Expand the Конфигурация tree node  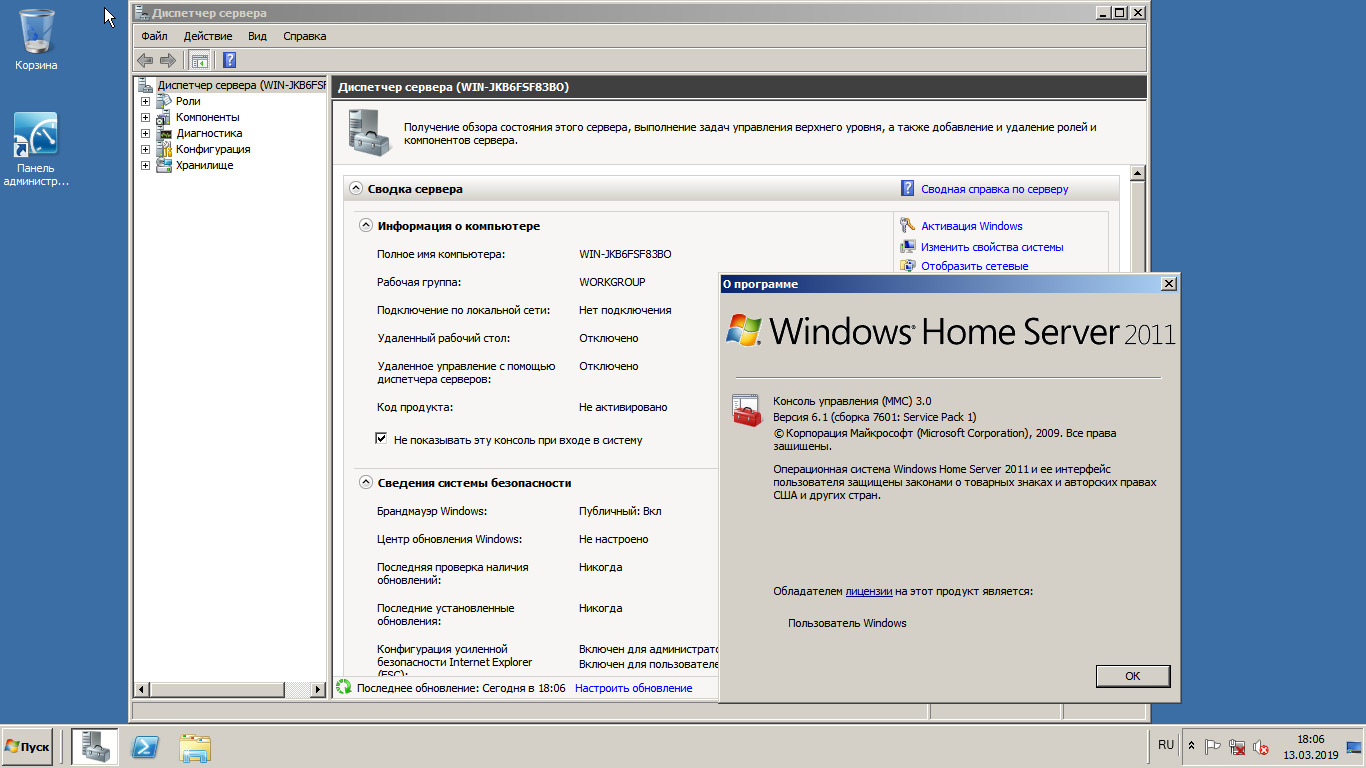tap(145, 149)
